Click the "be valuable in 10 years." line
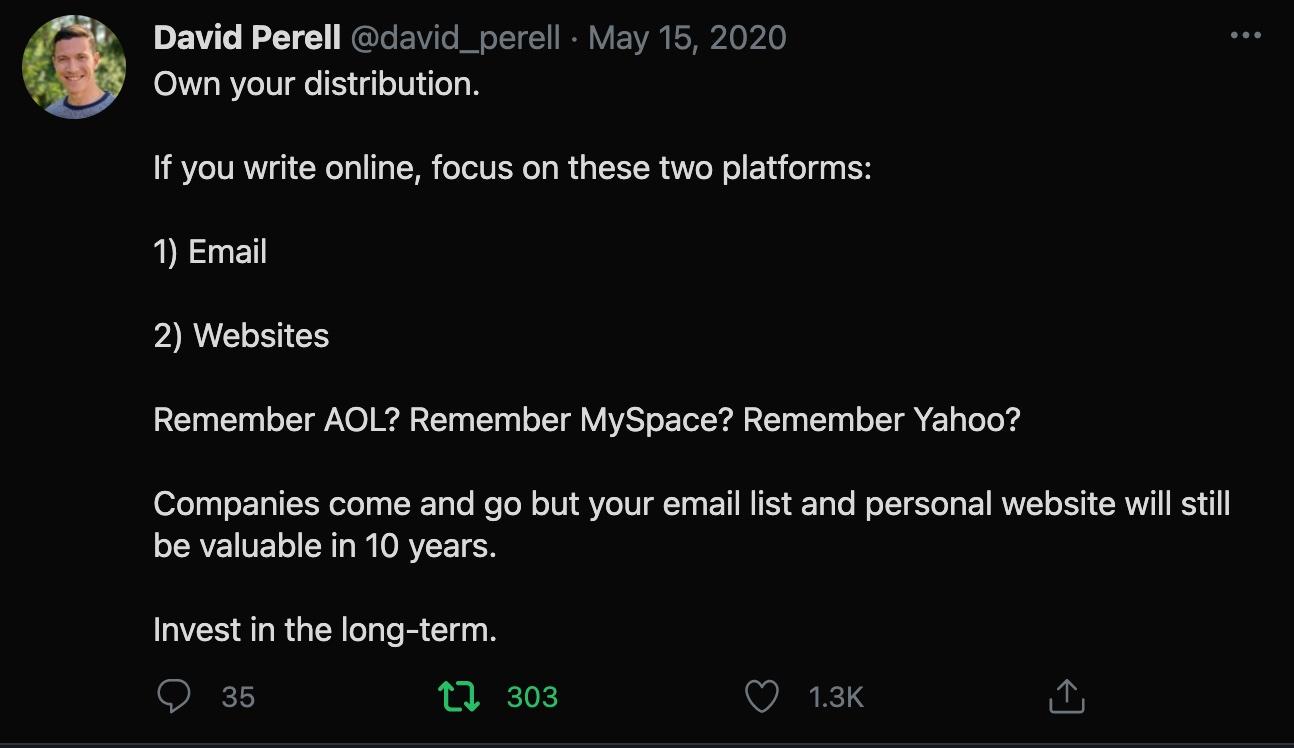Image resolution: width=1294 pixels, height=748 pixels. click(x=324, y=547)
